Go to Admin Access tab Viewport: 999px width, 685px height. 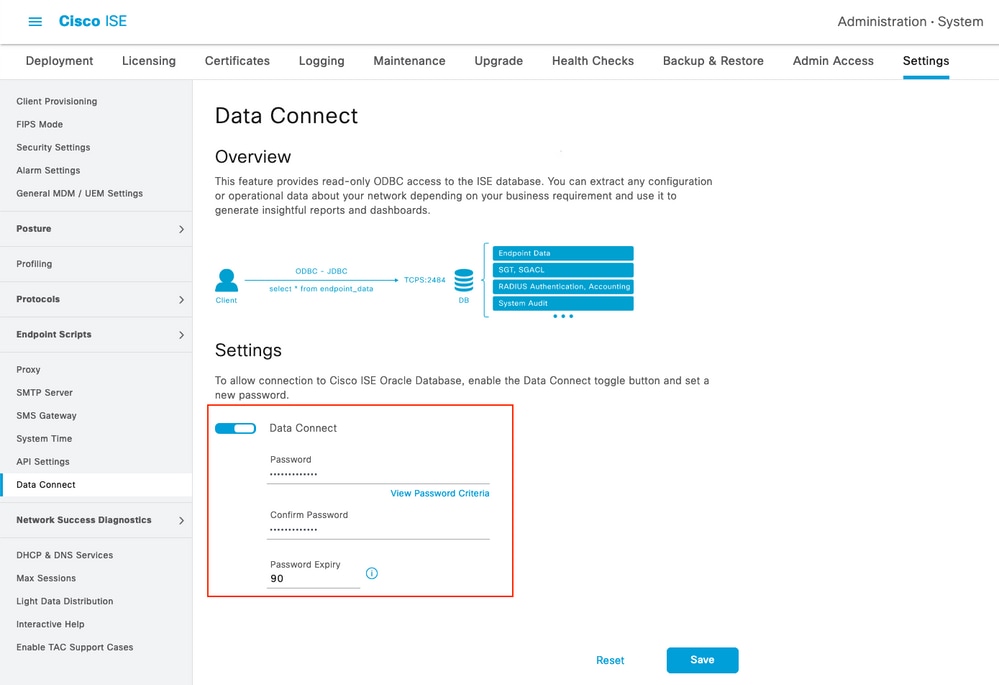833,61
